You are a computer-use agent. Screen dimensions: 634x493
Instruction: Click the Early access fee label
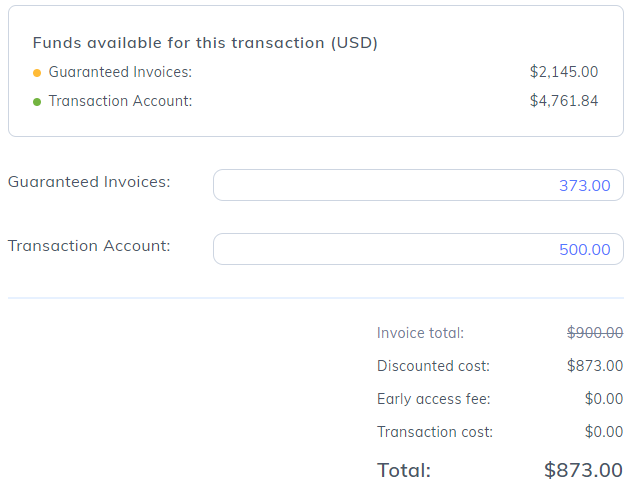click(433, 399)
